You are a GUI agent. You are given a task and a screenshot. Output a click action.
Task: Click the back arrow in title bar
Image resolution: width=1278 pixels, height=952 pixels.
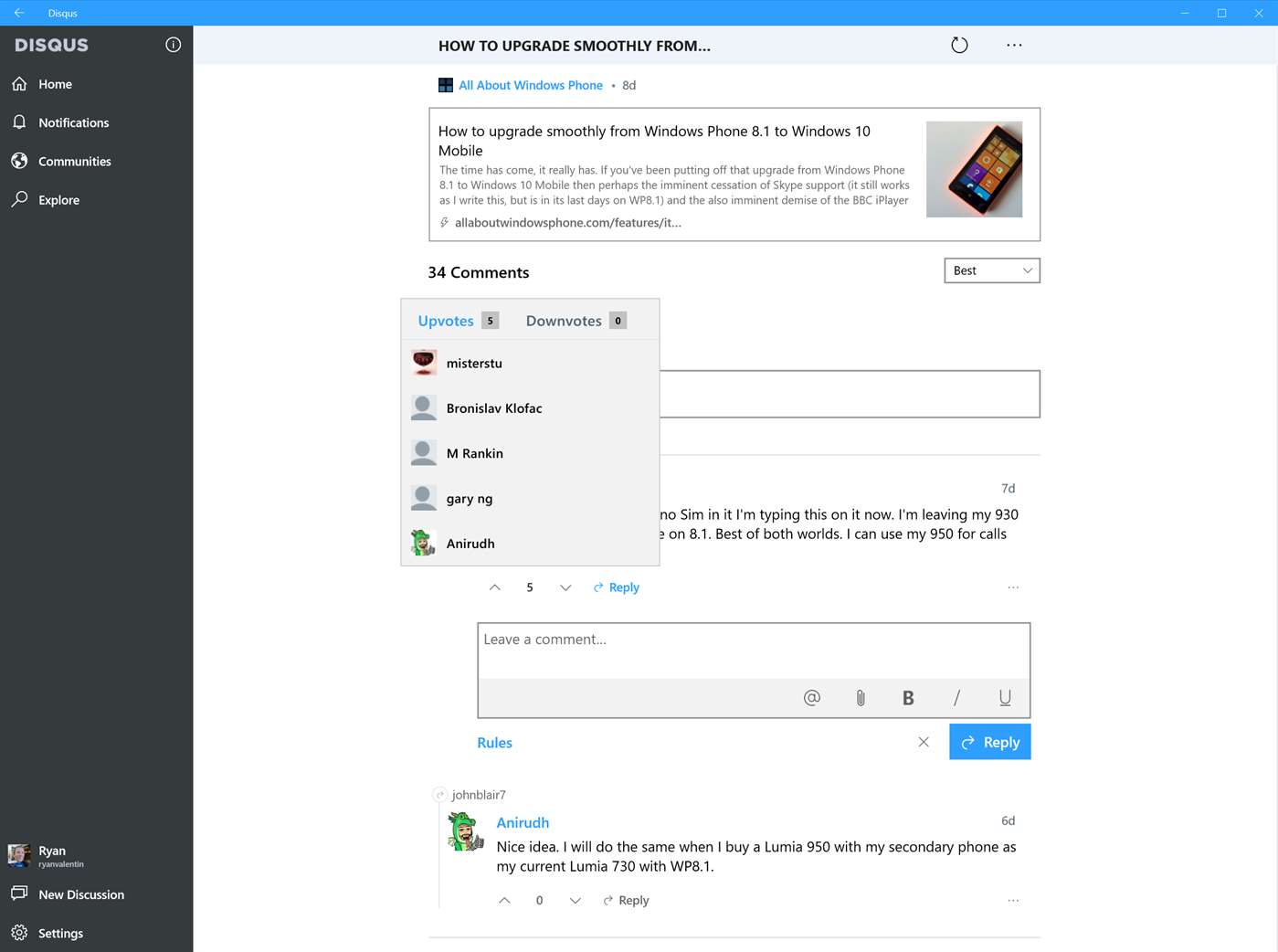(x=18, y=13)
